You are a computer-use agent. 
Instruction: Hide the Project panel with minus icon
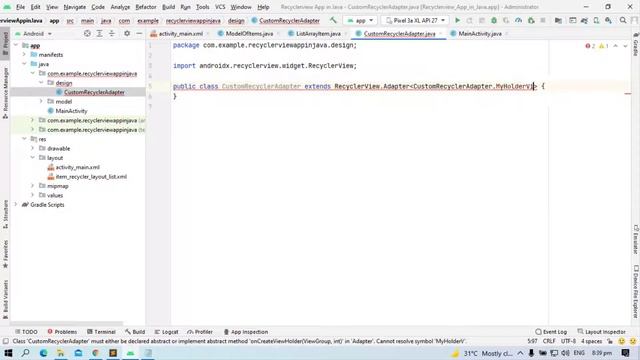[x=139, y=33]
